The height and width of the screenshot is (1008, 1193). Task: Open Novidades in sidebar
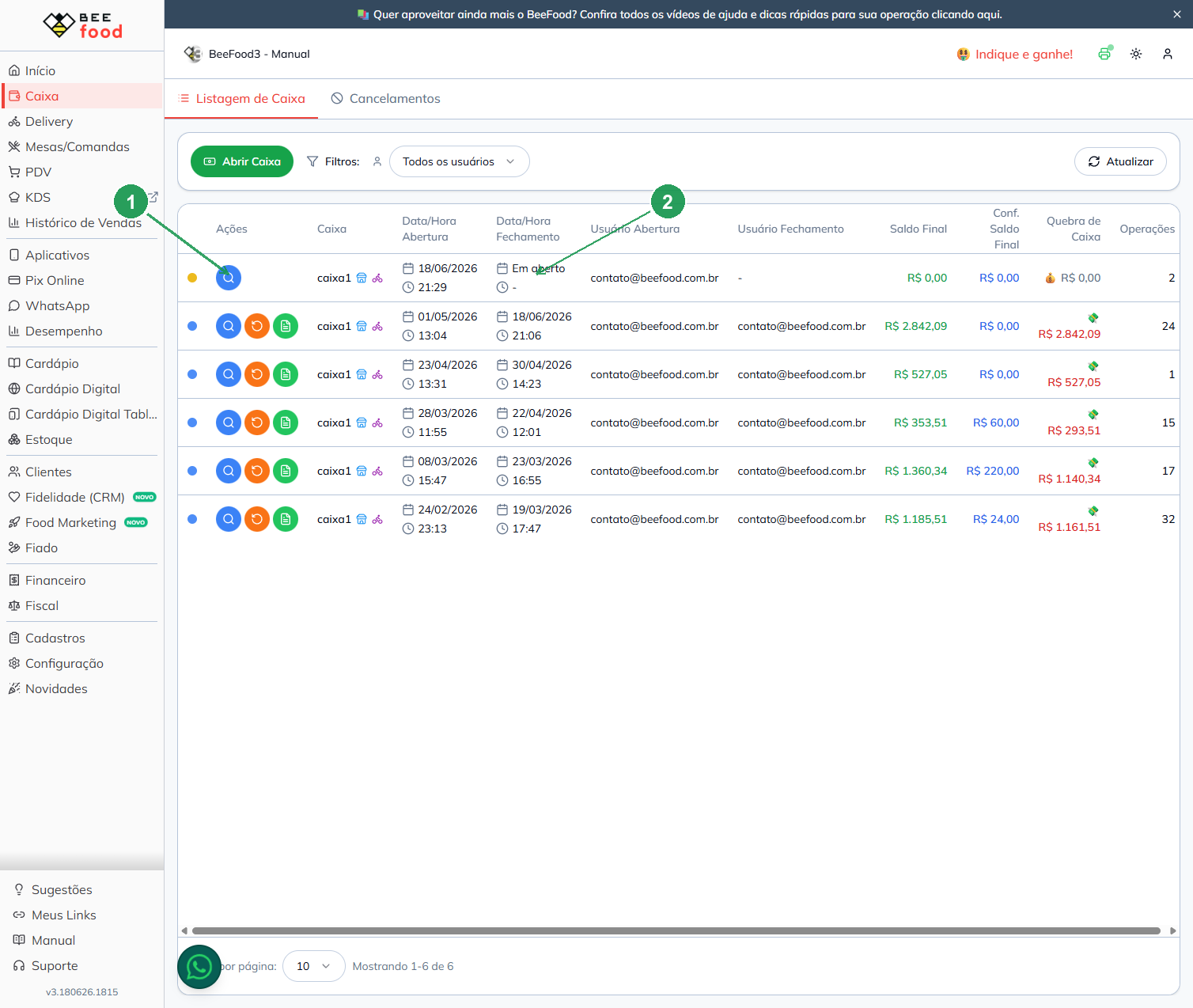(82, 688)
